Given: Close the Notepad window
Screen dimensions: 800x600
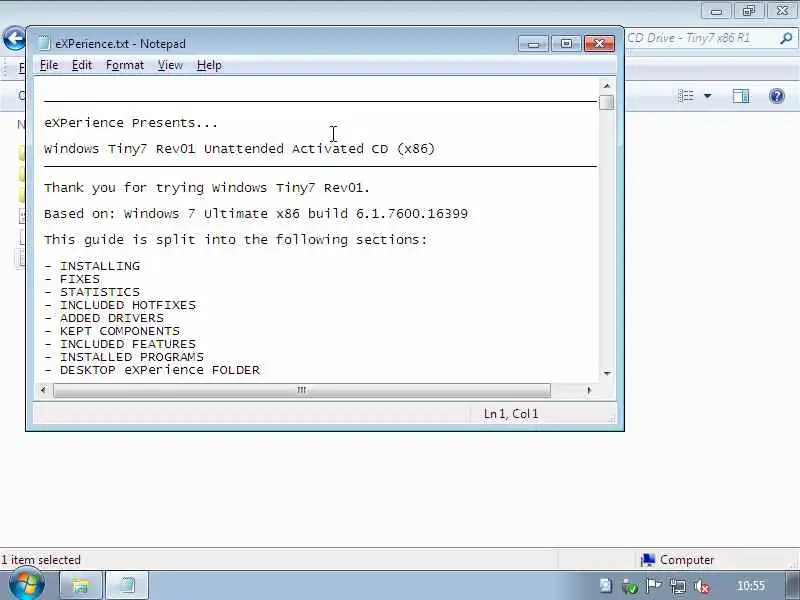Looking at the screenshot, I should pos(599,44).
